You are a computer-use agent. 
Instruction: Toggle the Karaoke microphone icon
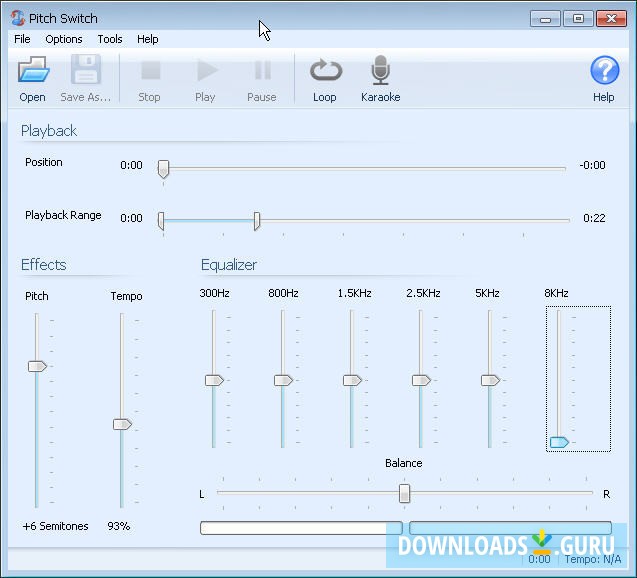(380, 70)
